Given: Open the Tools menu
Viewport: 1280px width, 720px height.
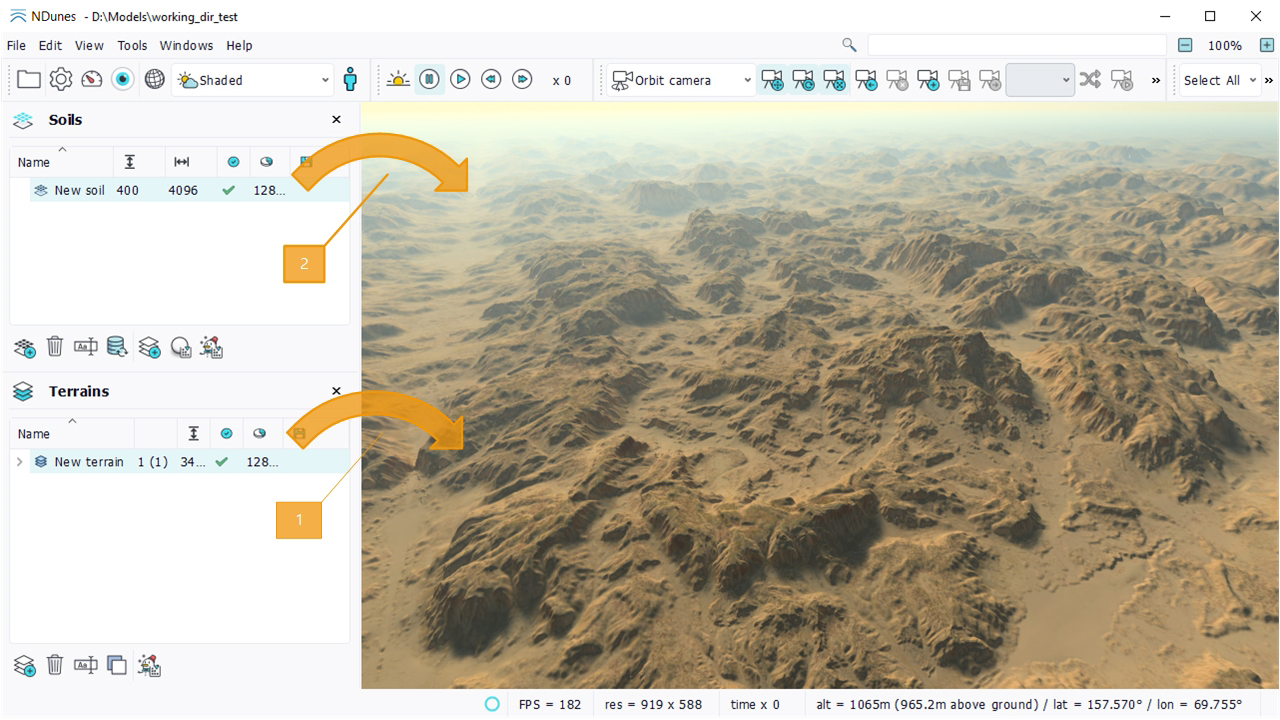Looking at the screenshot, I should [132, 45].
